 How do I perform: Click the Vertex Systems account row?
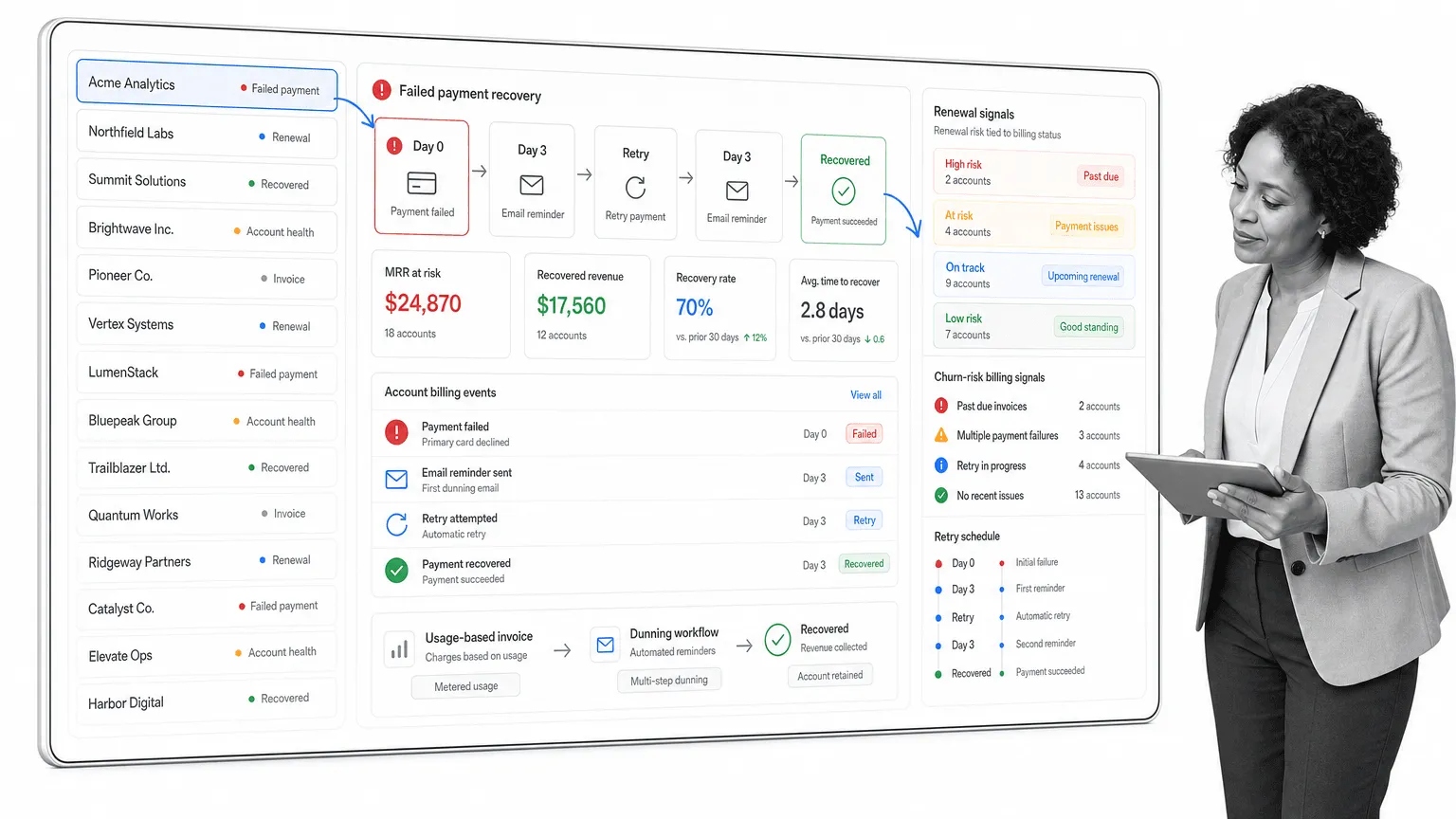[x=207, y=325]
